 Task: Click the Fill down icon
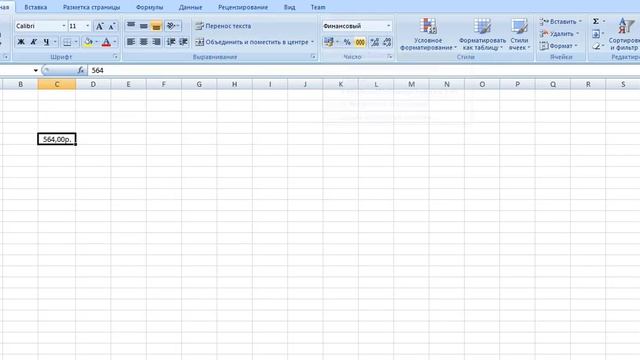click(x=596, y=34)
